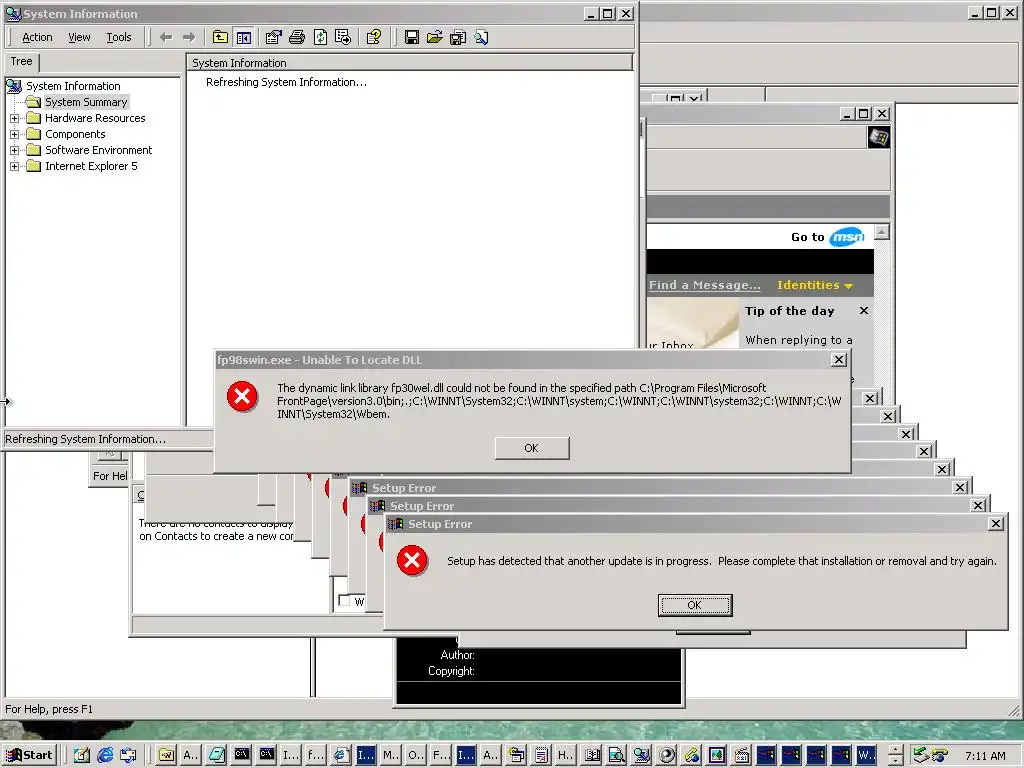Close the fp98swin.exe error dialog with X
1024x768 pixels.
(x=839, y=360)
